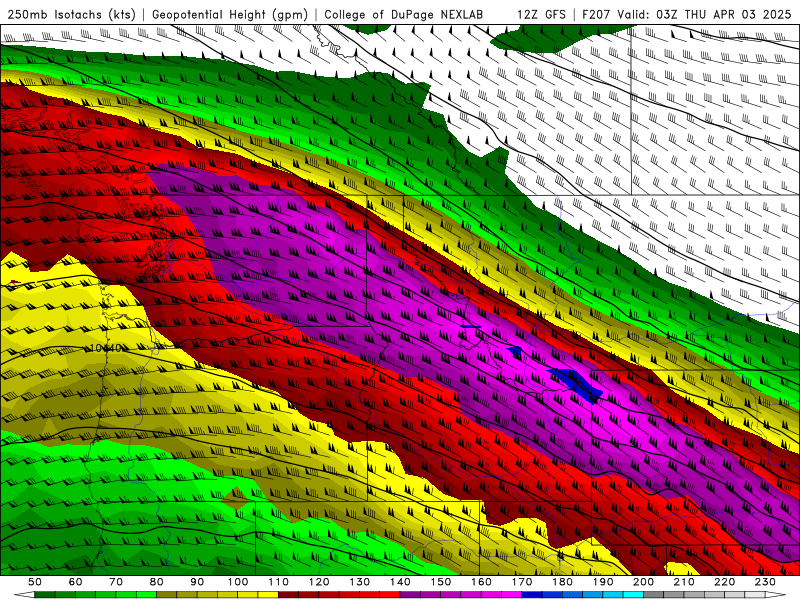Click the "College of DuPage NEXLAB" header text

click(404, 14)
